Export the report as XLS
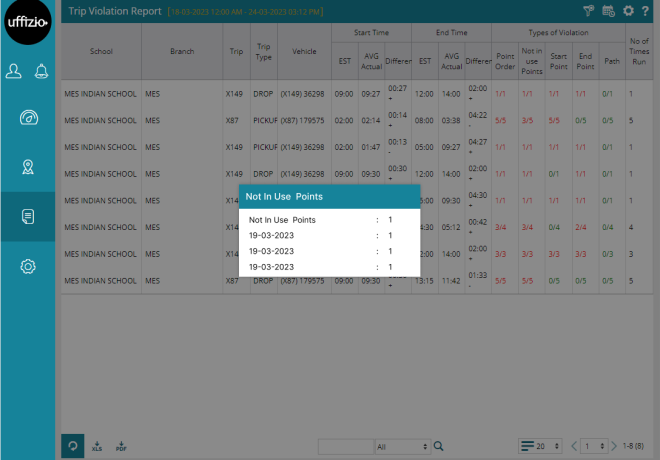 97,446
